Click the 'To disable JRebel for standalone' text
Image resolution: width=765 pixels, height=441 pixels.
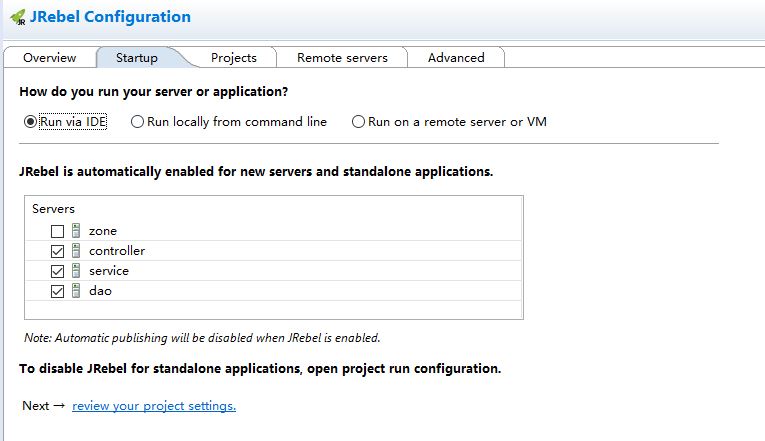(x=260, y=368)
